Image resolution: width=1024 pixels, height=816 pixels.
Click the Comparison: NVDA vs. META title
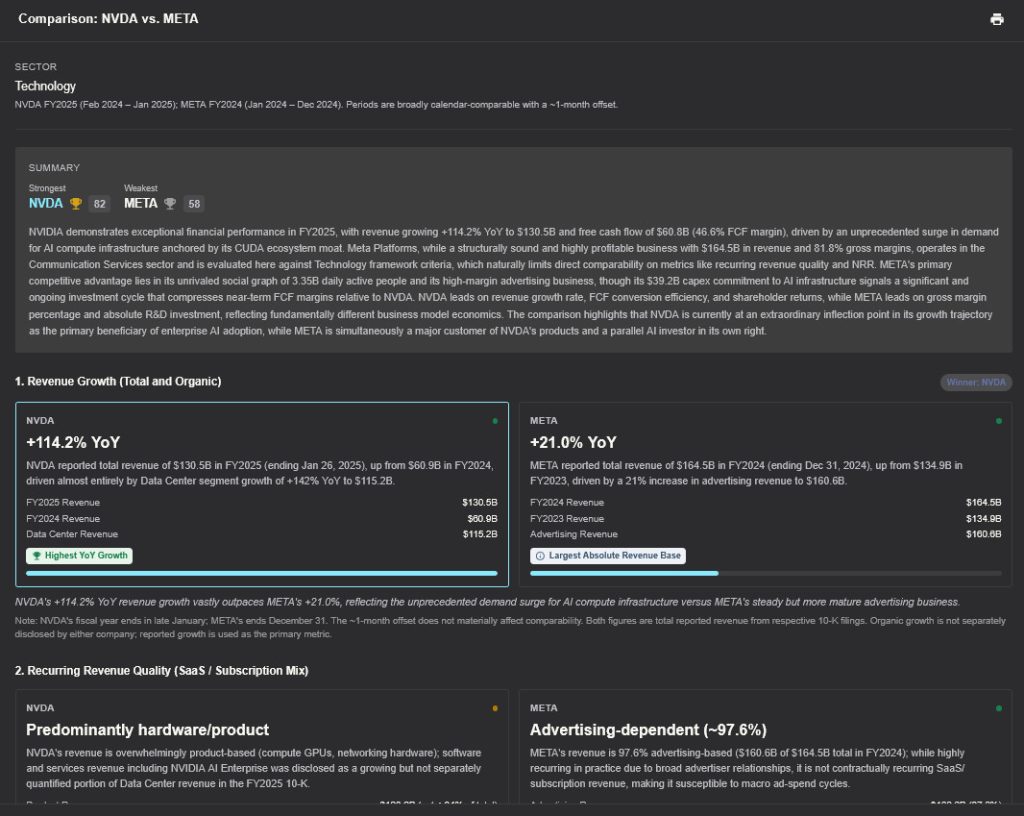coord(108,19)
